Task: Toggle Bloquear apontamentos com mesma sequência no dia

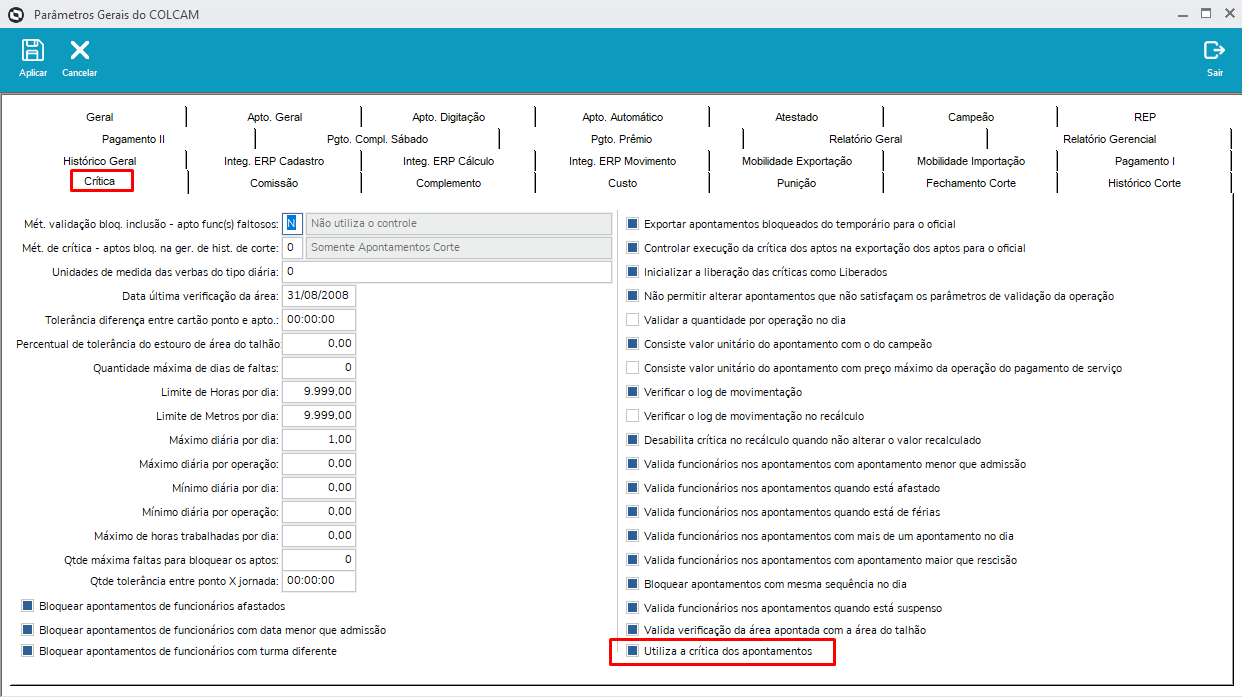Action: pos(632,584)
